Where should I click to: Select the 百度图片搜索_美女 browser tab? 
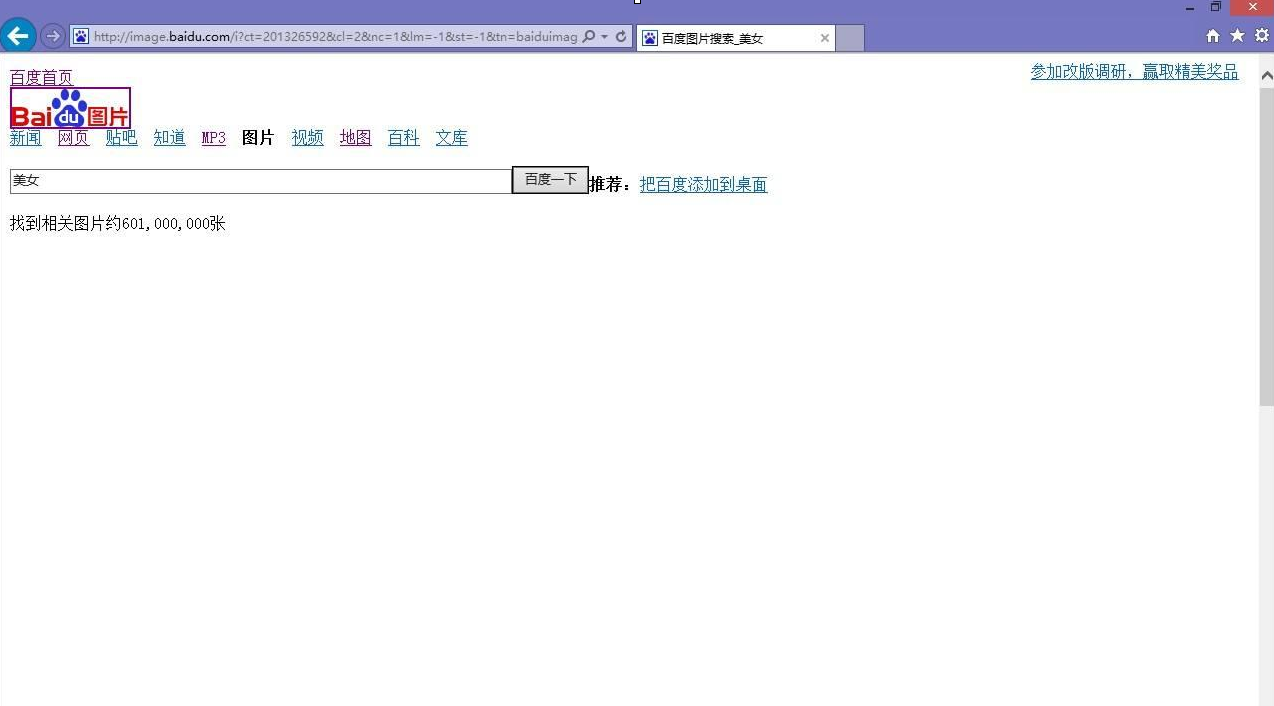pyautogui.click(x=730, y=37)
